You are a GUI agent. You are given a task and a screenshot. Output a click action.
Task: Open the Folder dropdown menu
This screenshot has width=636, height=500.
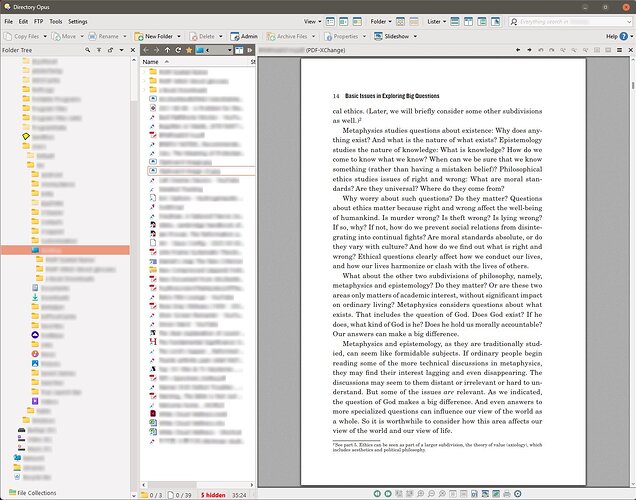[x=381, y=21]
